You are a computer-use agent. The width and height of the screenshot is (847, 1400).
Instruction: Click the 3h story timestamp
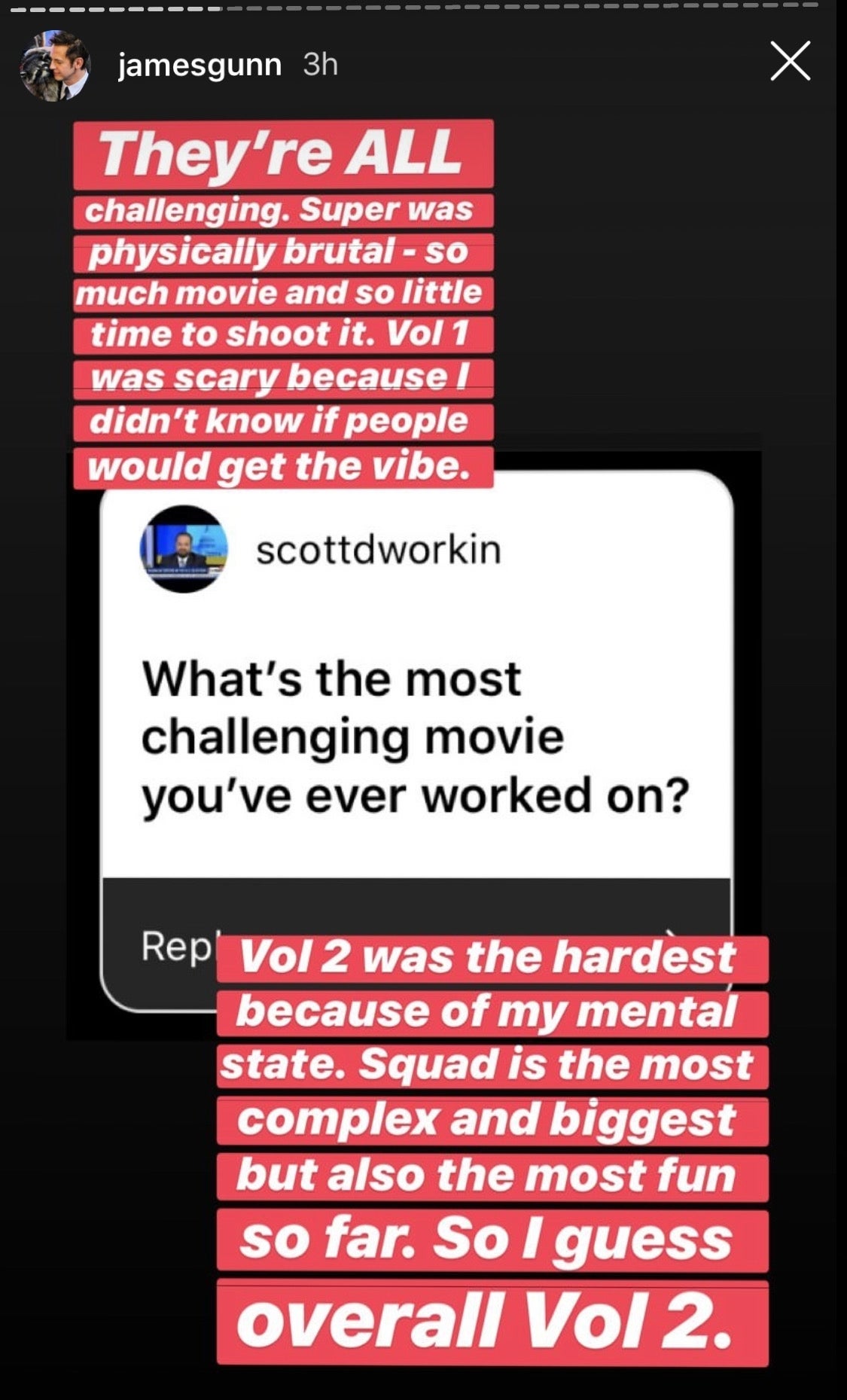click(x=320, y=65)
